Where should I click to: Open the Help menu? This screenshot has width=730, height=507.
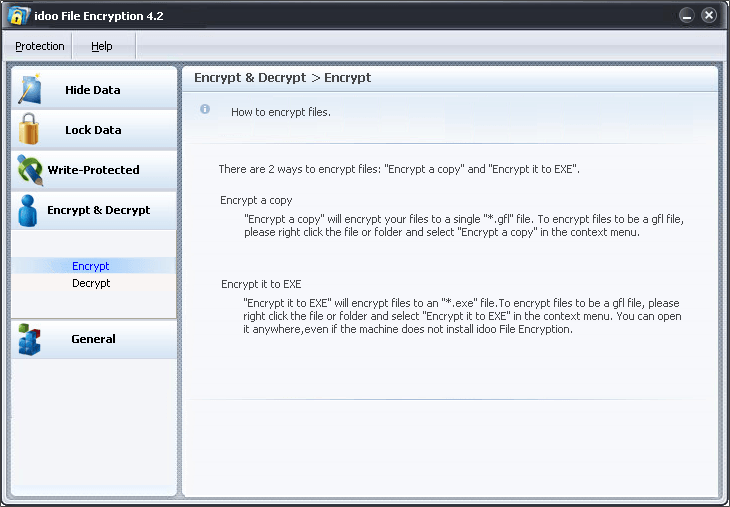pyautogui.click(x=101, y=46)
